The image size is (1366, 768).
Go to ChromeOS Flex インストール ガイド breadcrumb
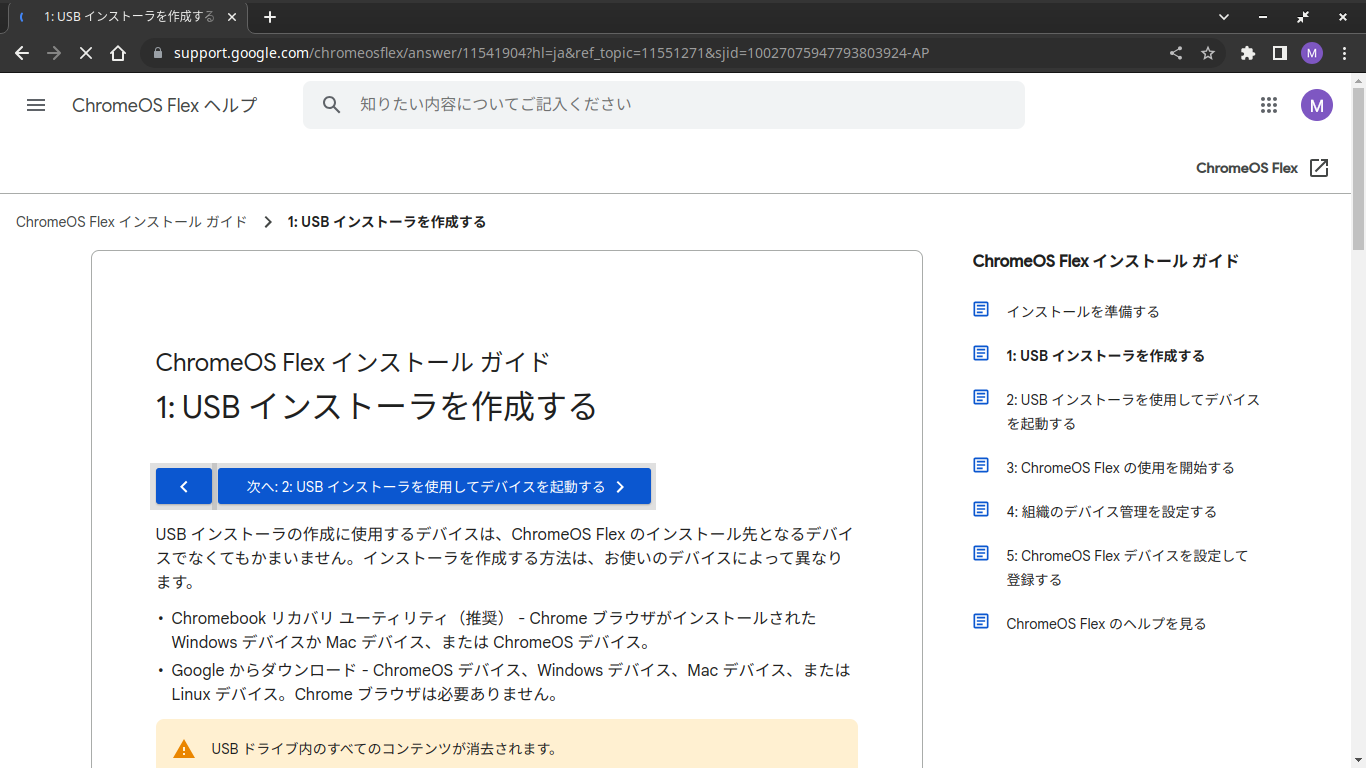tap(131, 222)
